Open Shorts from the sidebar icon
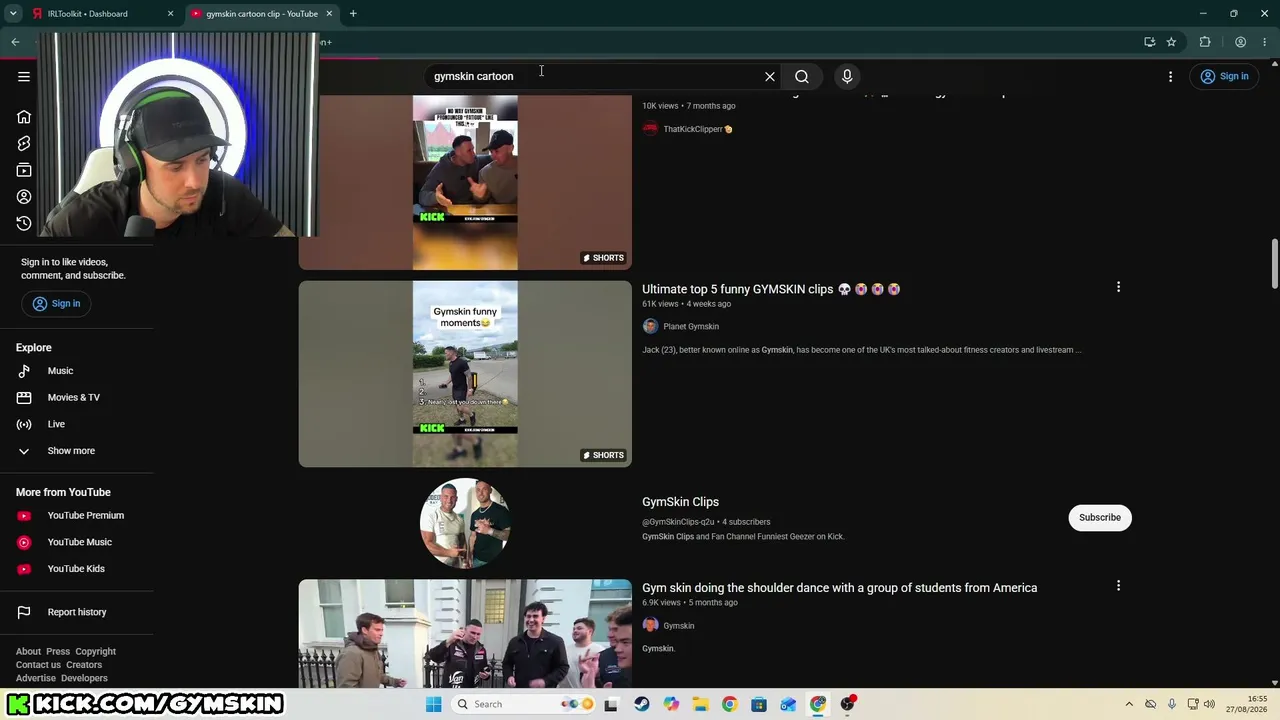 (24, 144)
